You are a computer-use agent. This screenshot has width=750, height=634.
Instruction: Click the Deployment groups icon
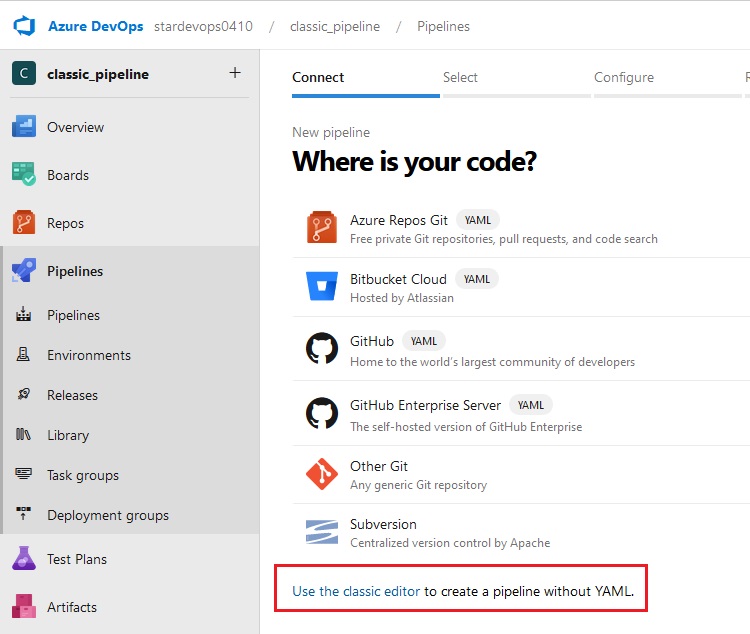pyautogui.click(x=23, y=513)
